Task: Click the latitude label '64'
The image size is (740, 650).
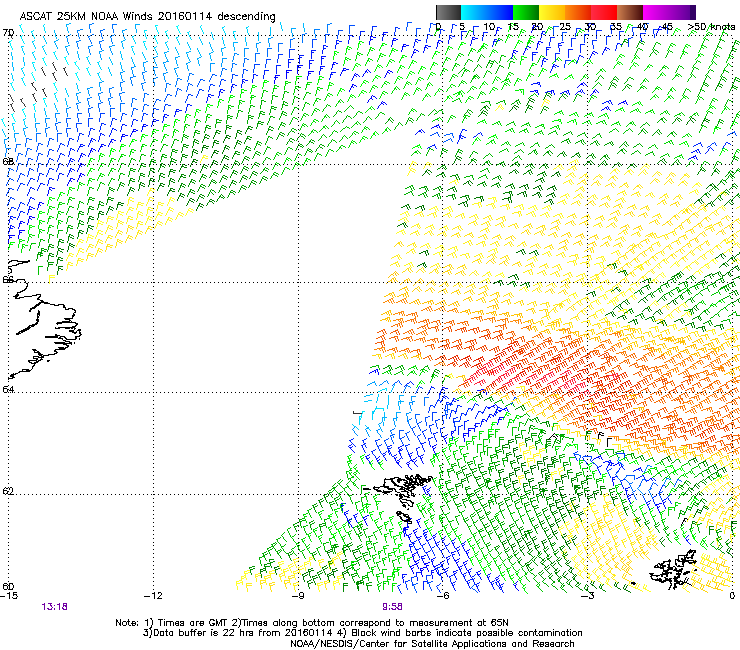Action: [8, 389]
